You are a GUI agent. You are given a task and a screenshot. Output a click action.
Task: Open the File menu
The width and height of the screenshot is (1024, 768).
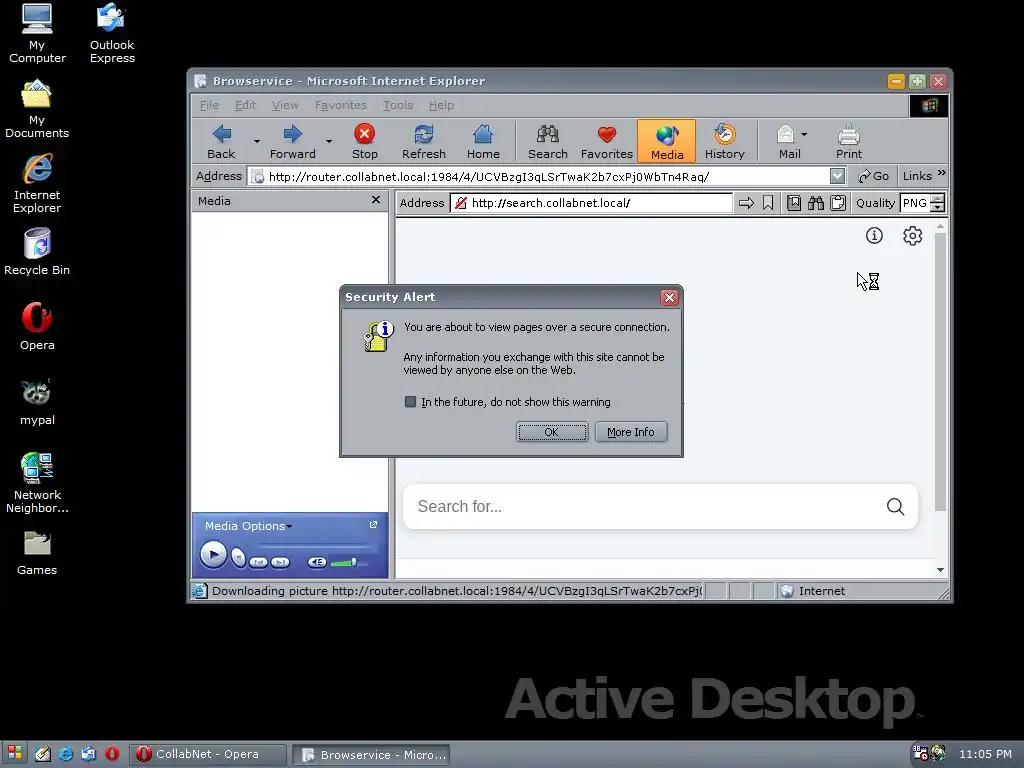coord(209,105)
